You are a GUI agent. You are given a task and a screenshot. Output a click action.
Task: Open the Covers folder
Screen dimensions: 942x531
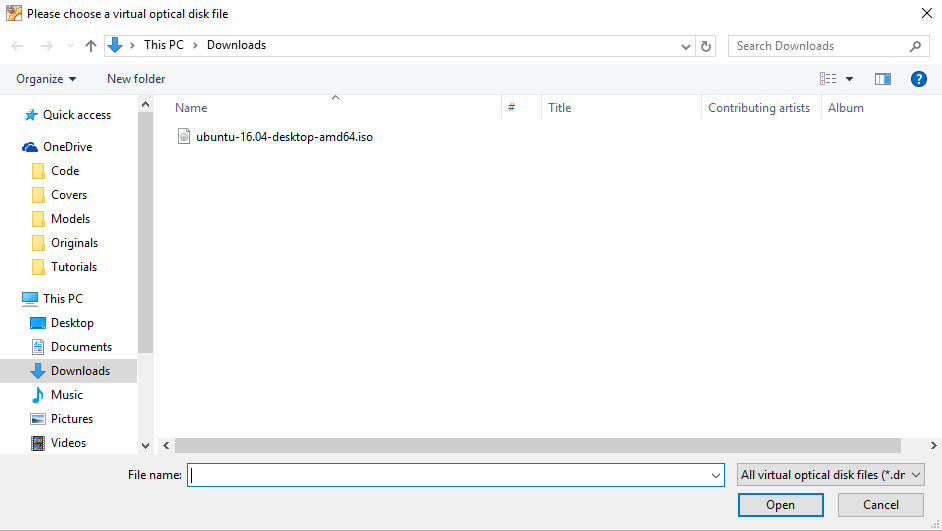[x=69, y=195]
